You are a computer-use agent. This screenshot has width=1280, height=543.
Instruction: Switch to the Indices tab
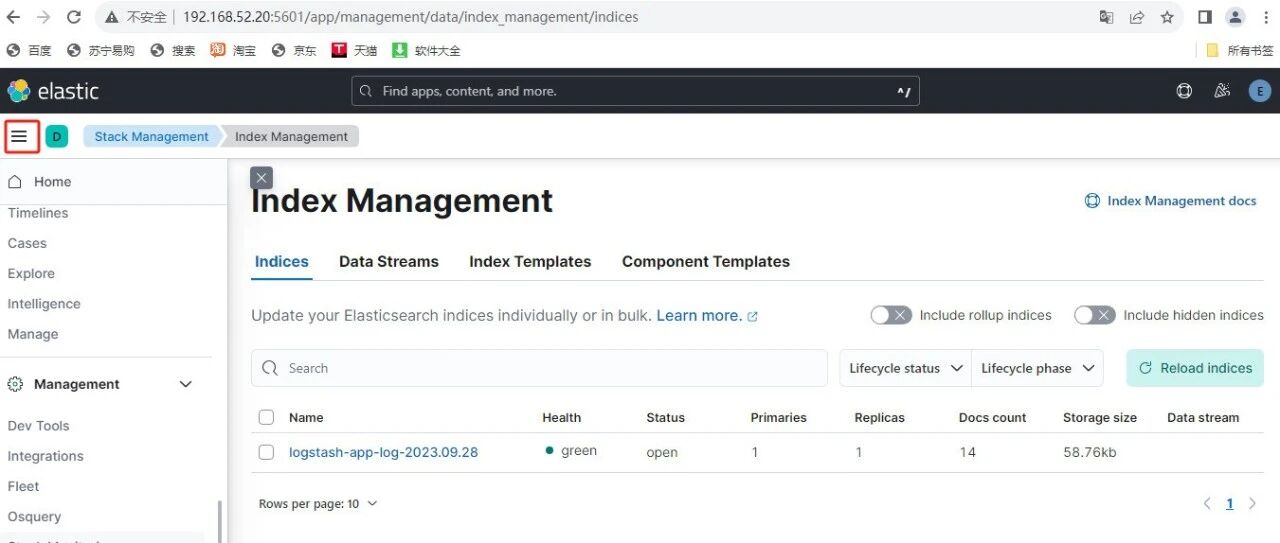click(x=281, y=261)
